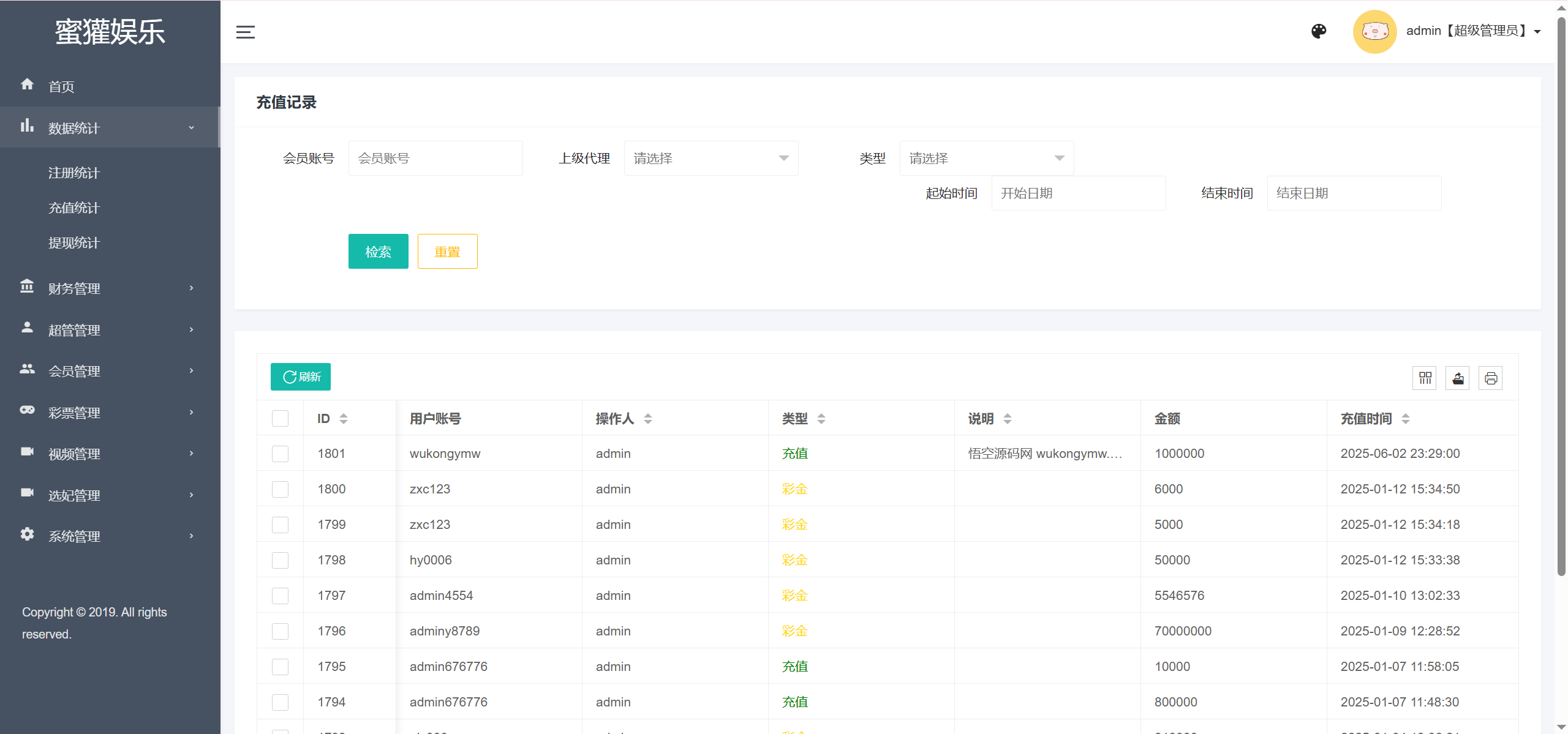Click the home icon for 首页
Screen dimensions: 1568x734
pos(27,84)
